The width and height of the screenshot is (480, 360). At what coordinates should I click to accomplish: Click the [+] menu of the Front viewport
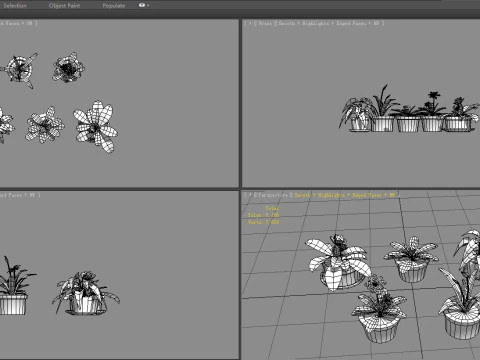(249, 23)
